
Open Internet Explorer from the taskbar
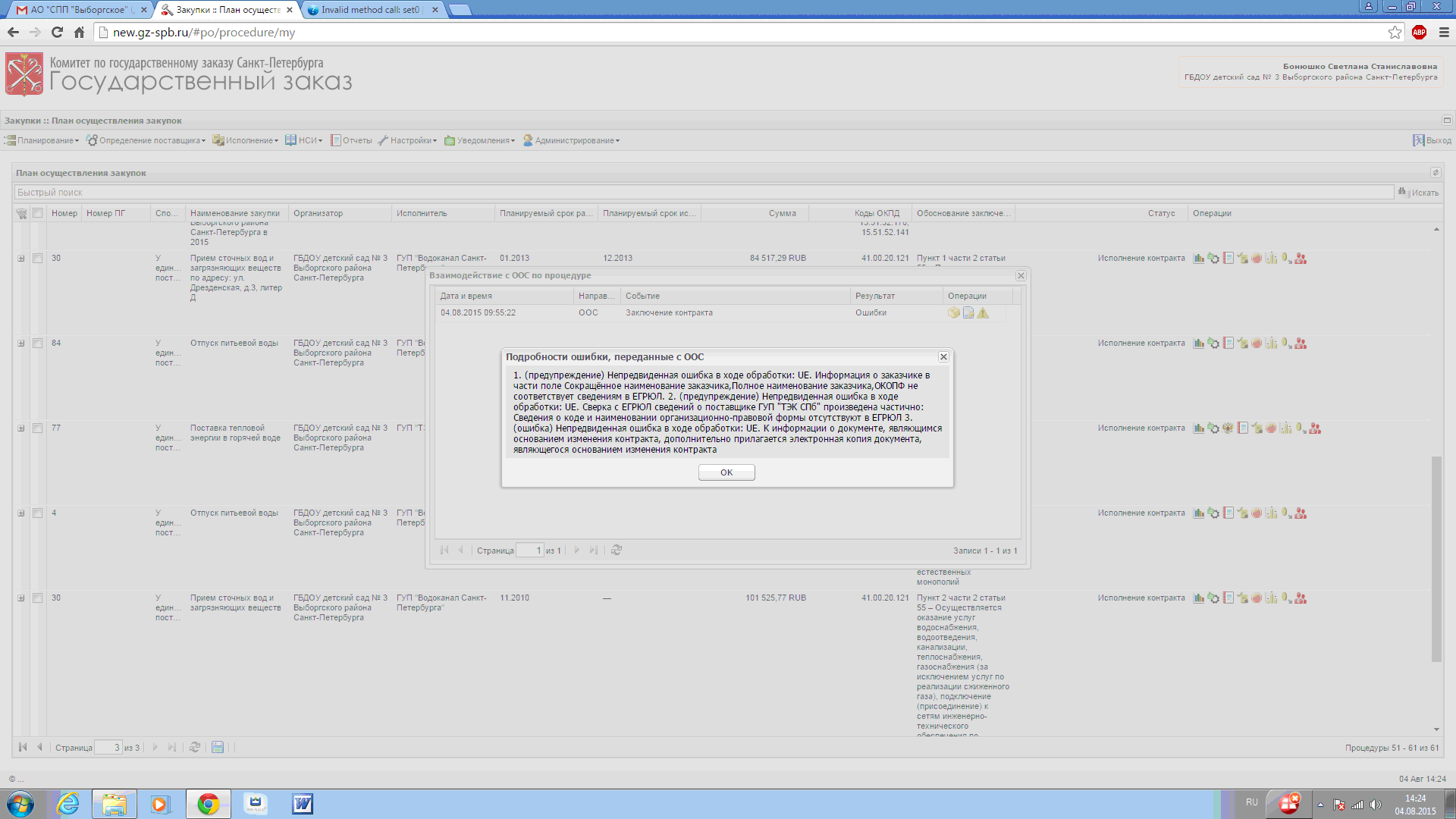pos(68,804)
